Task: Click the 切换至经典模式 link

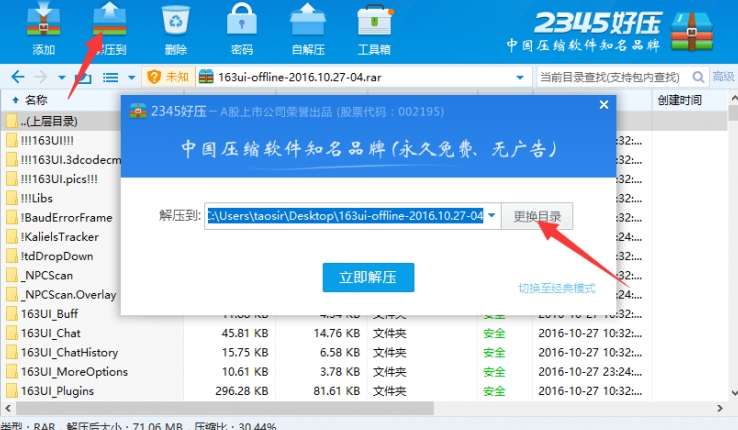Action: (x=557, y=288)
